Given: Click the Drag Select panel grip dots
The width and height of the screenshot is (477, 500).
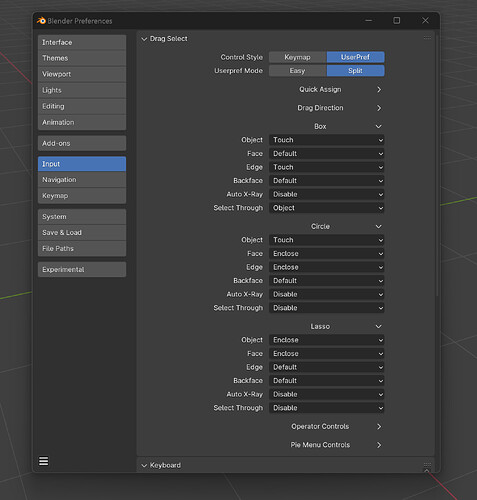Looking at the screenshot, I should pyautogui.click(x=427, y=38).
